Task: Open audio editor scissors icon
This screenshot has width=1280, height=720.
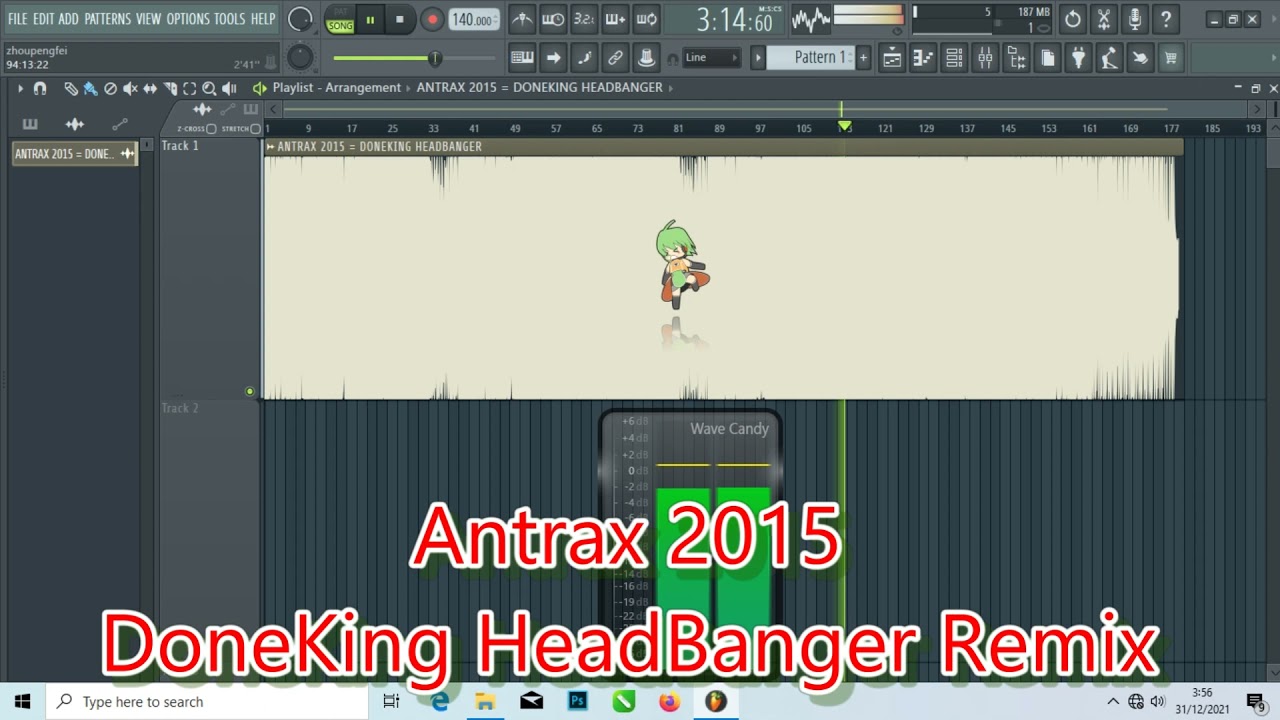Action: coord(1103,19)
